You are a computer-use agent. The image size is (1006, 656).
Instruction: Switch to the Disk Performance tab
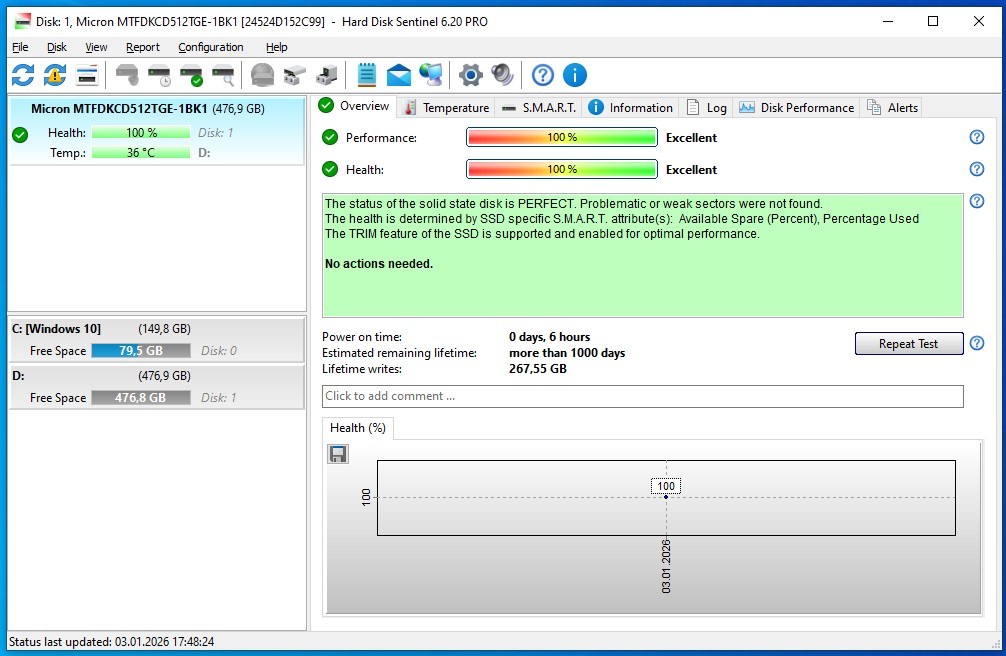[x=796, y=108]
